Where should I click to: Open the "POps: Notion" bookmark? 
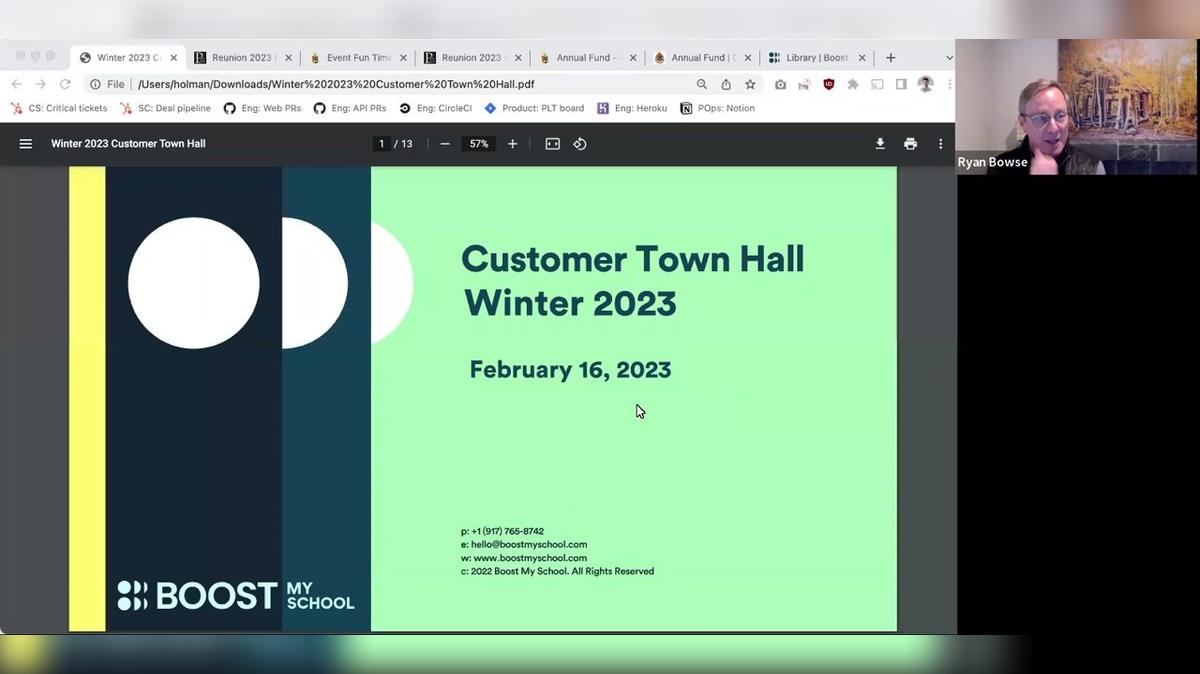[x=717, y=108]
